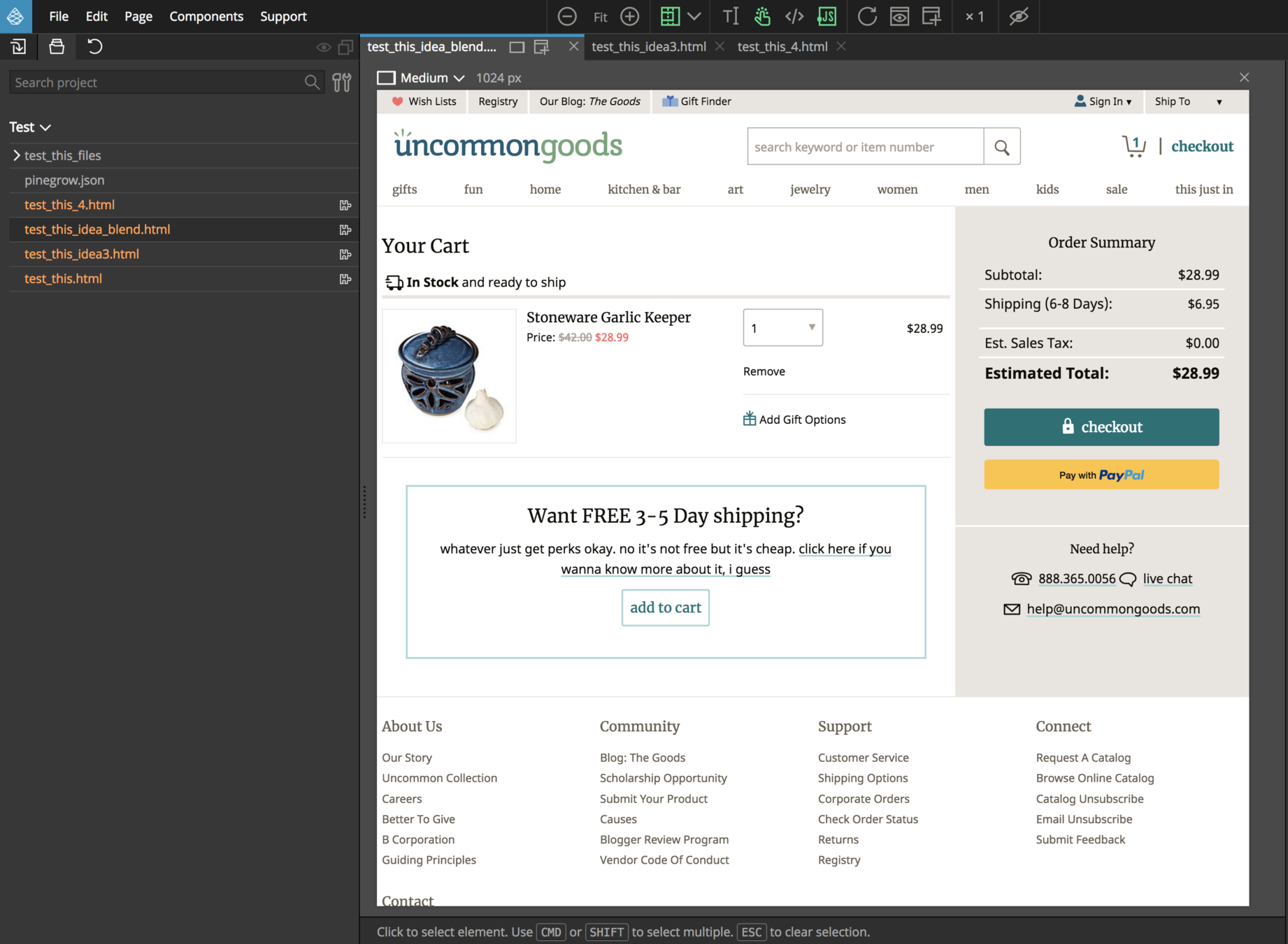The width and height of the screenshot is (1288, 944).
Task: Click the zoom in plus icon
Action: pyautogui.click(x=629, y=16)
